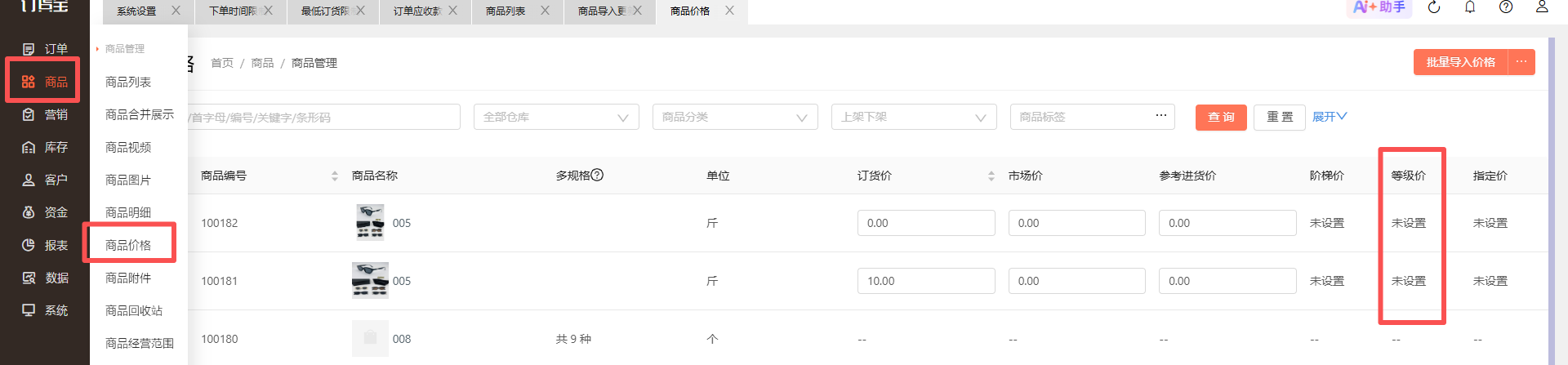
Task: Open the 营销 sidebar module
Action: [45, 114]
